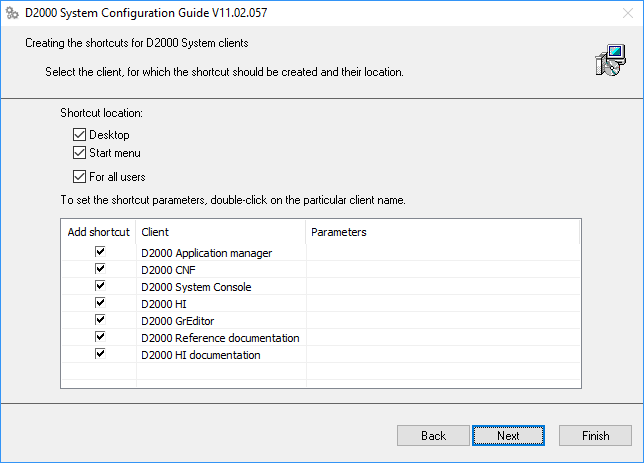
Task: Disable shortcut for D2000 System Console
Action: click(100, 287)
